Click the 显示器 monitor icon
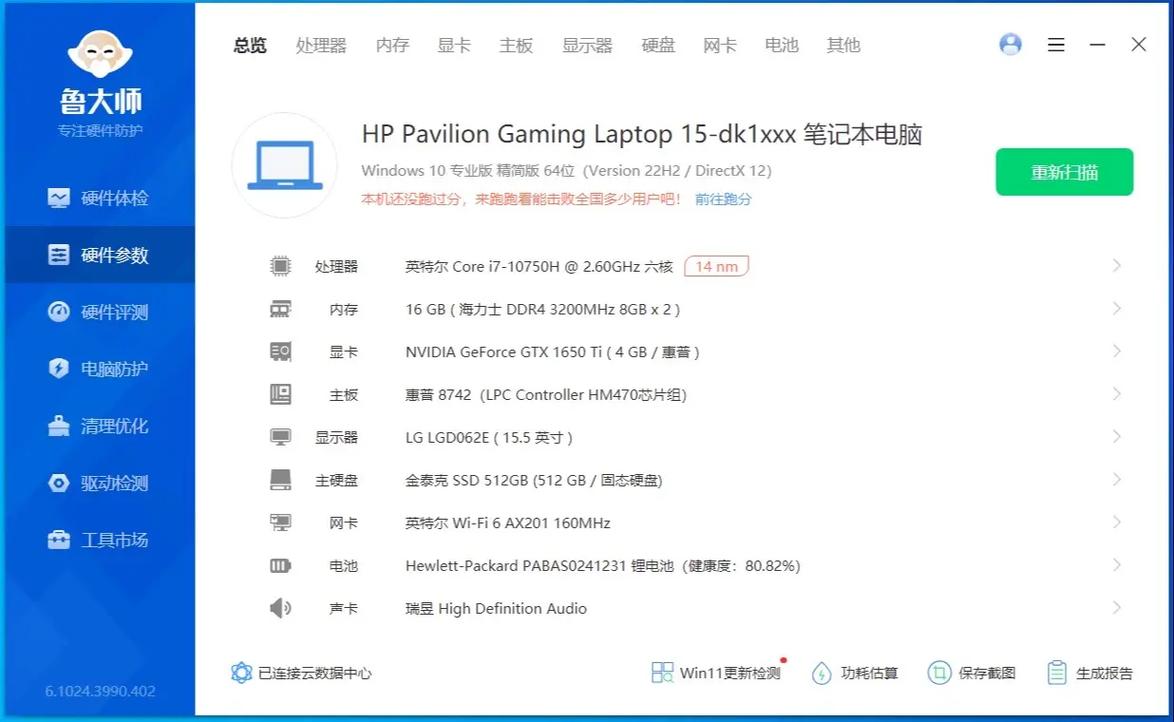The height and width of the screenshot is (722, 1174). pyautogui.click(x=281, y=437)
